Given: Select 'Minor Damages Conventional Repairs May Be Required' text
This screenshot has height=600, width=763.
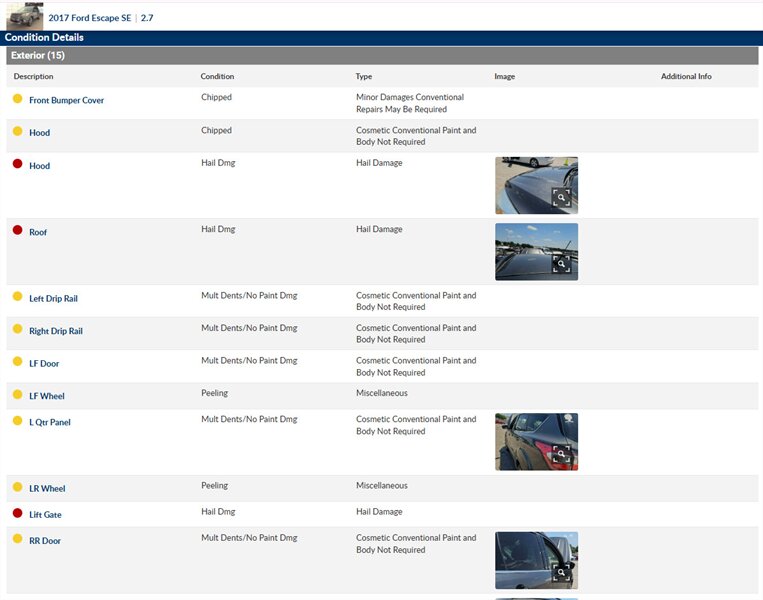Looking at the screenshot, I should (x=410, y=103).
